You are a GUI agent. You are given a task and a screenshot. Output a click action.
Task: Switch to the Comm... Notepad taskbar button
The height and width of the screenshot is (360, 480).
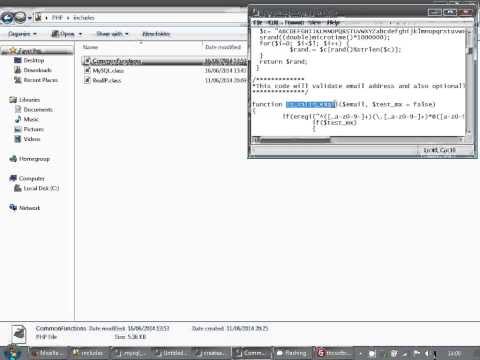[251, 353]
